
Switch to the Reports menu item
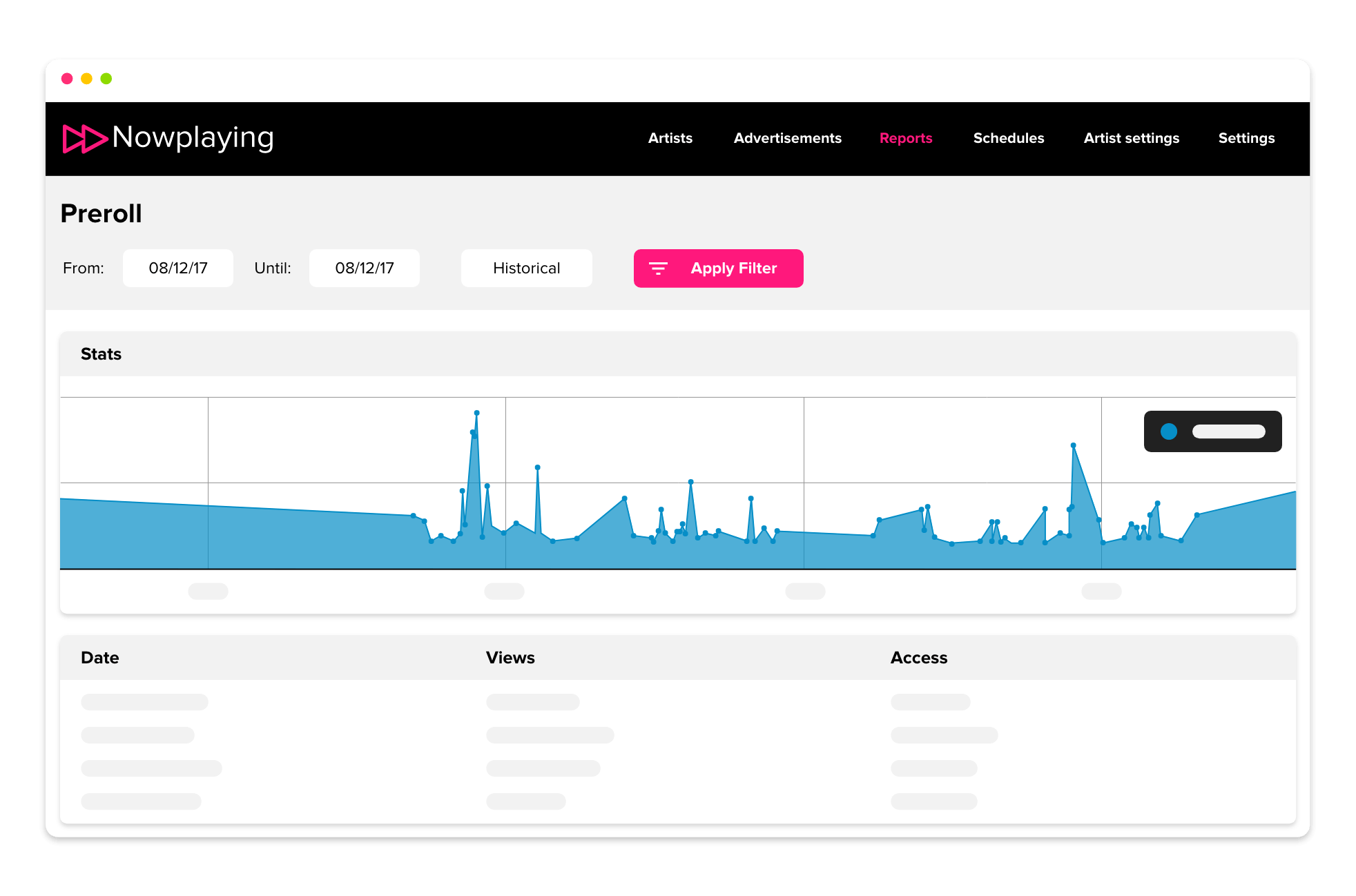pos(906,138)
